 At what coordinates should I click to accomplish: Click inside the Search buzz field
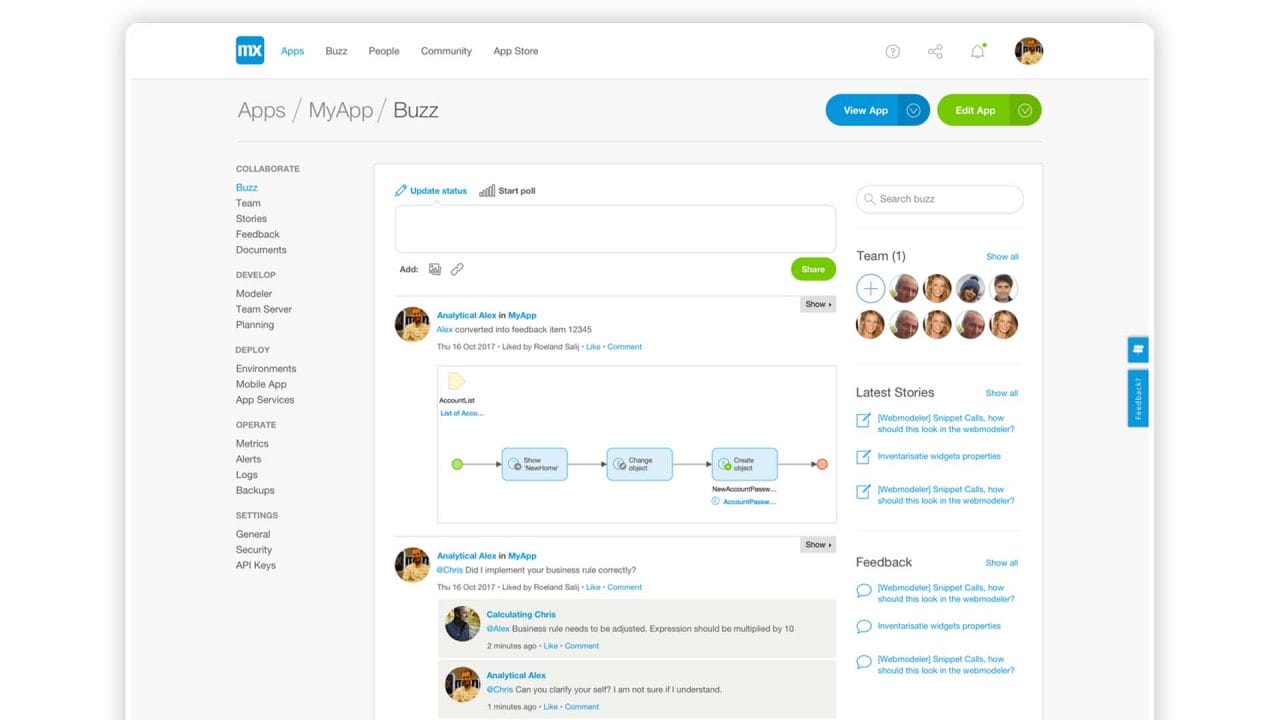click(x=938, y=199)
